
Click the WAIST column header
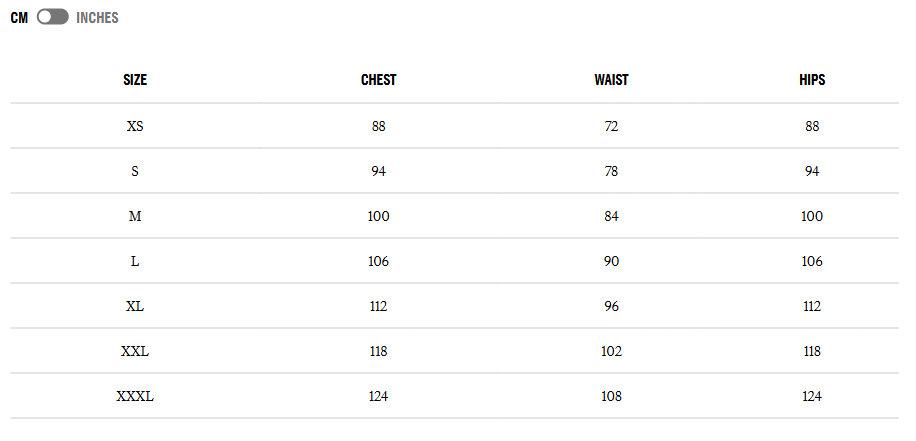pyautogui.click(x=611, y=80)
